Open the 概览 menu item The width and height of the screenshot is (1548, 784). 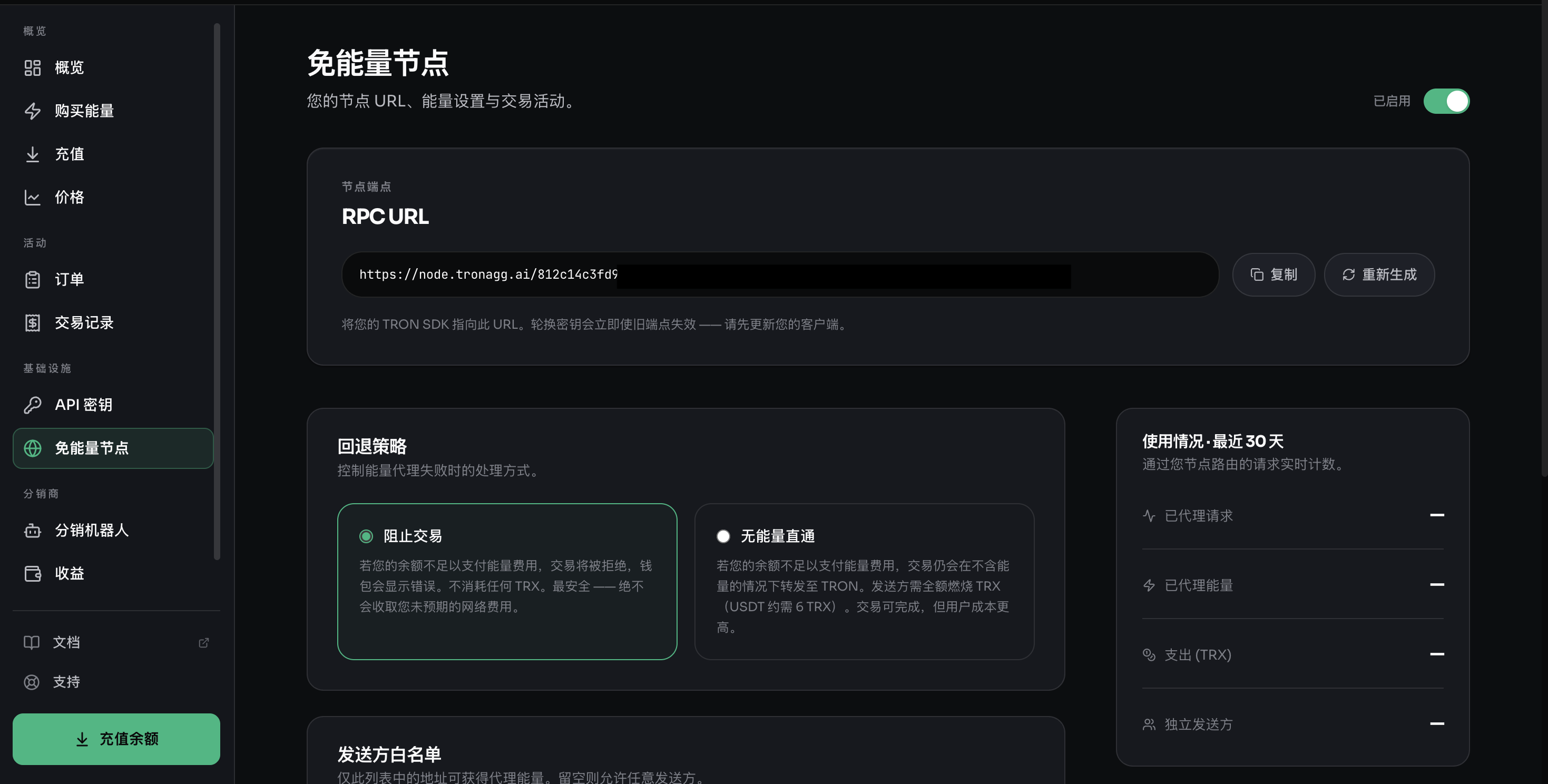coord(113,68)
